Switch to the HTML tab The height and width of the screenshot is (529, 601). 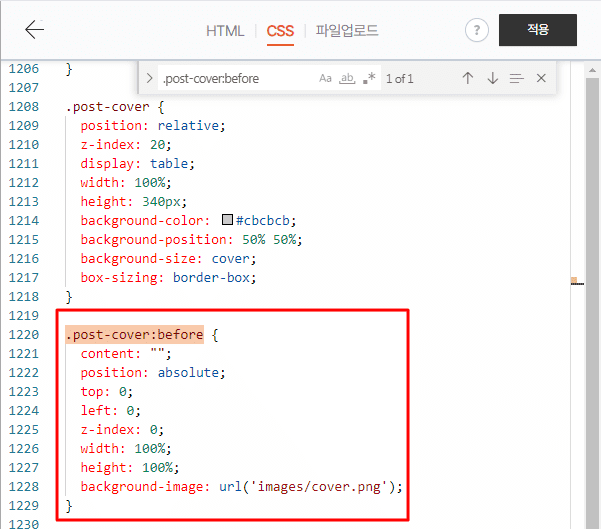pyautogui.click(x=225, y=31)
